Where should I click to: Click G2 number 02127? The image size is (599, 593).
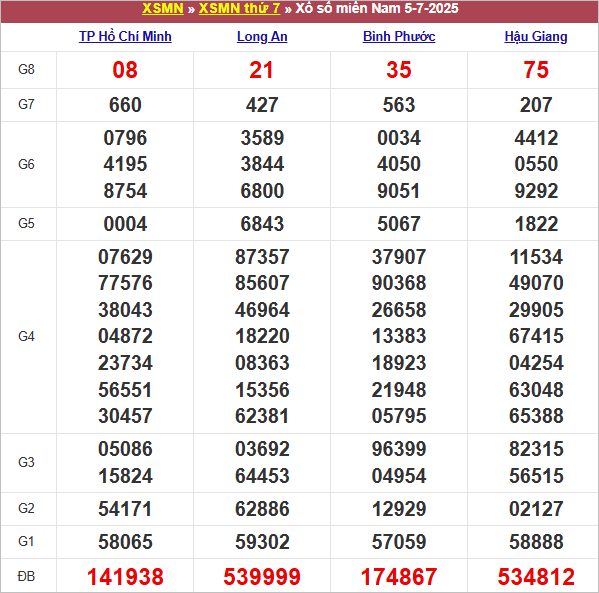pos(536,509)
